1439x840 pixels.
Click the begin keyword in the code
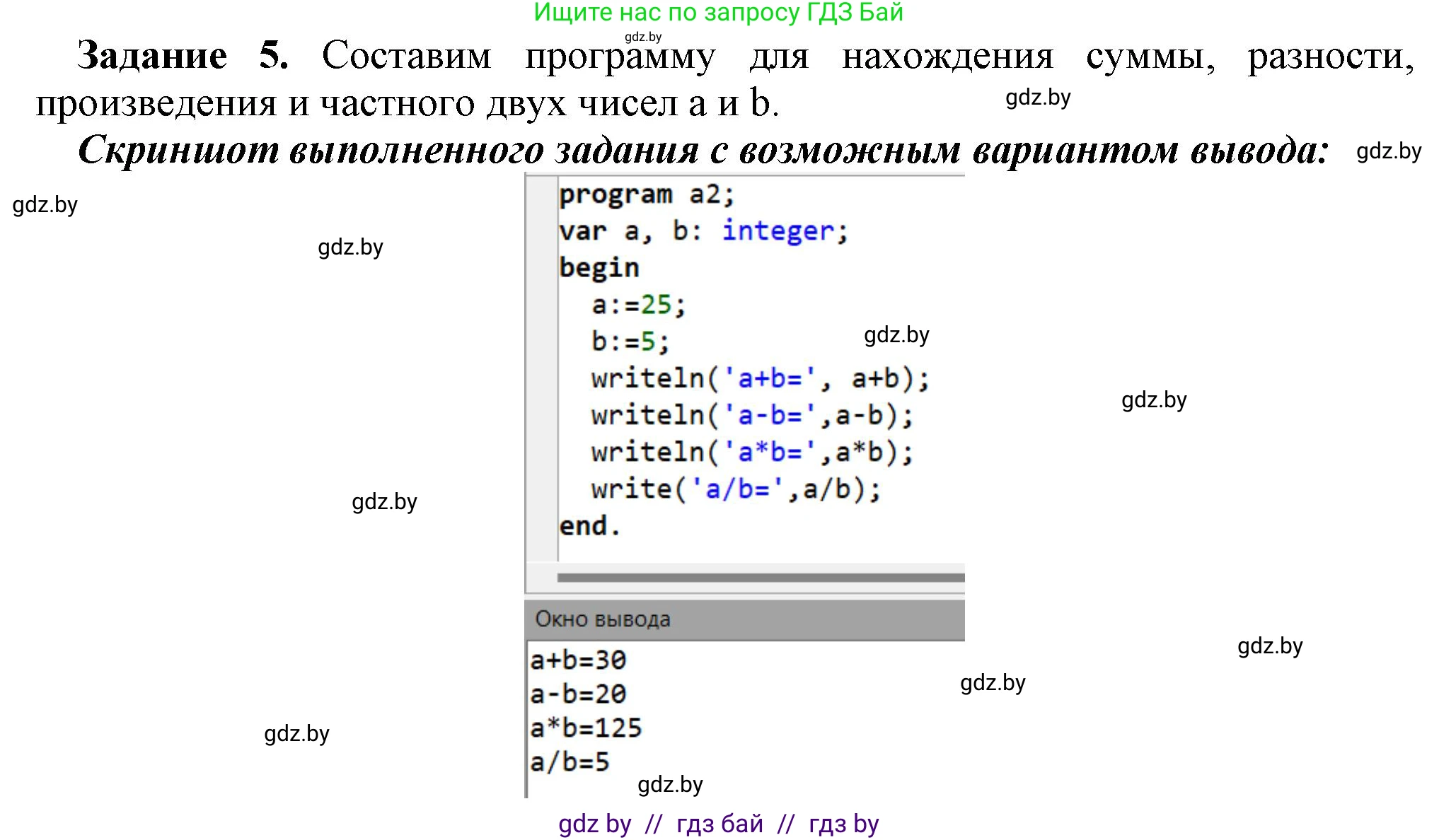tap(599, 267)
